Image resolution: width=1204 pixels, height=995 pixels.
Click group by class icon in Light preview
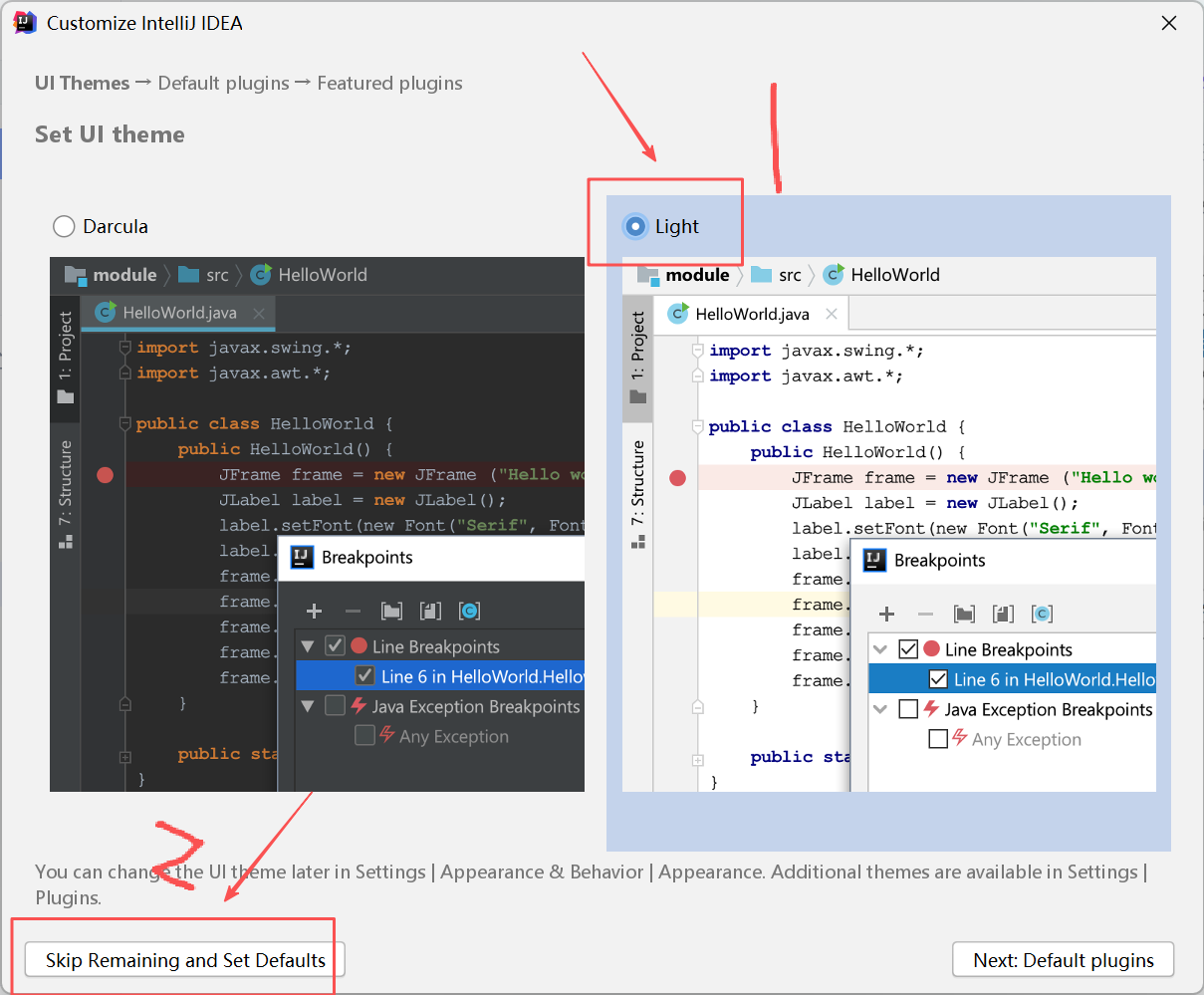[1042, 614]
